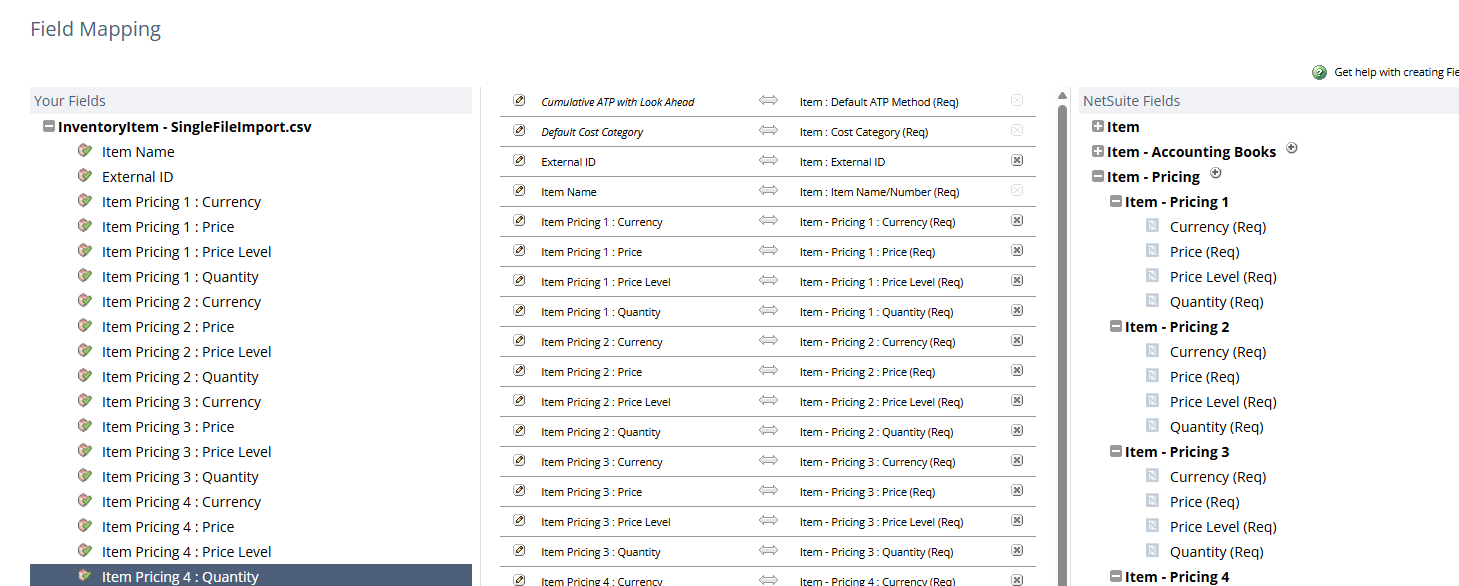Collapse Item - Pricing 4 group
Viewport: 1459px width, 586px height.
[1116, 577]
